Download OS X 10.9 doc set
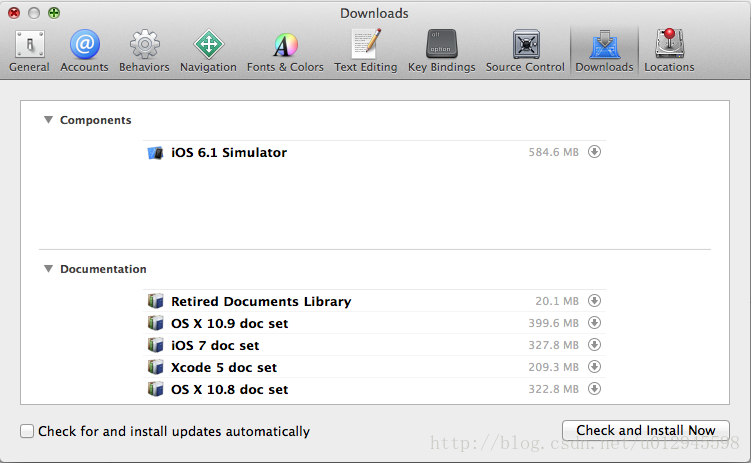 click(x=594, y=323)
